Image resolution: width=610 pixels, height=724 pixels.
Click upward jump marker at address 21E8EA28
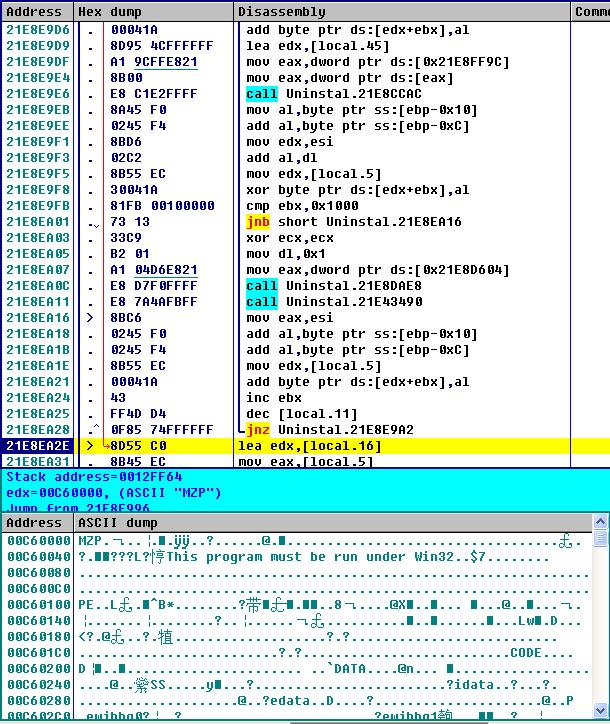click(93, 429)
